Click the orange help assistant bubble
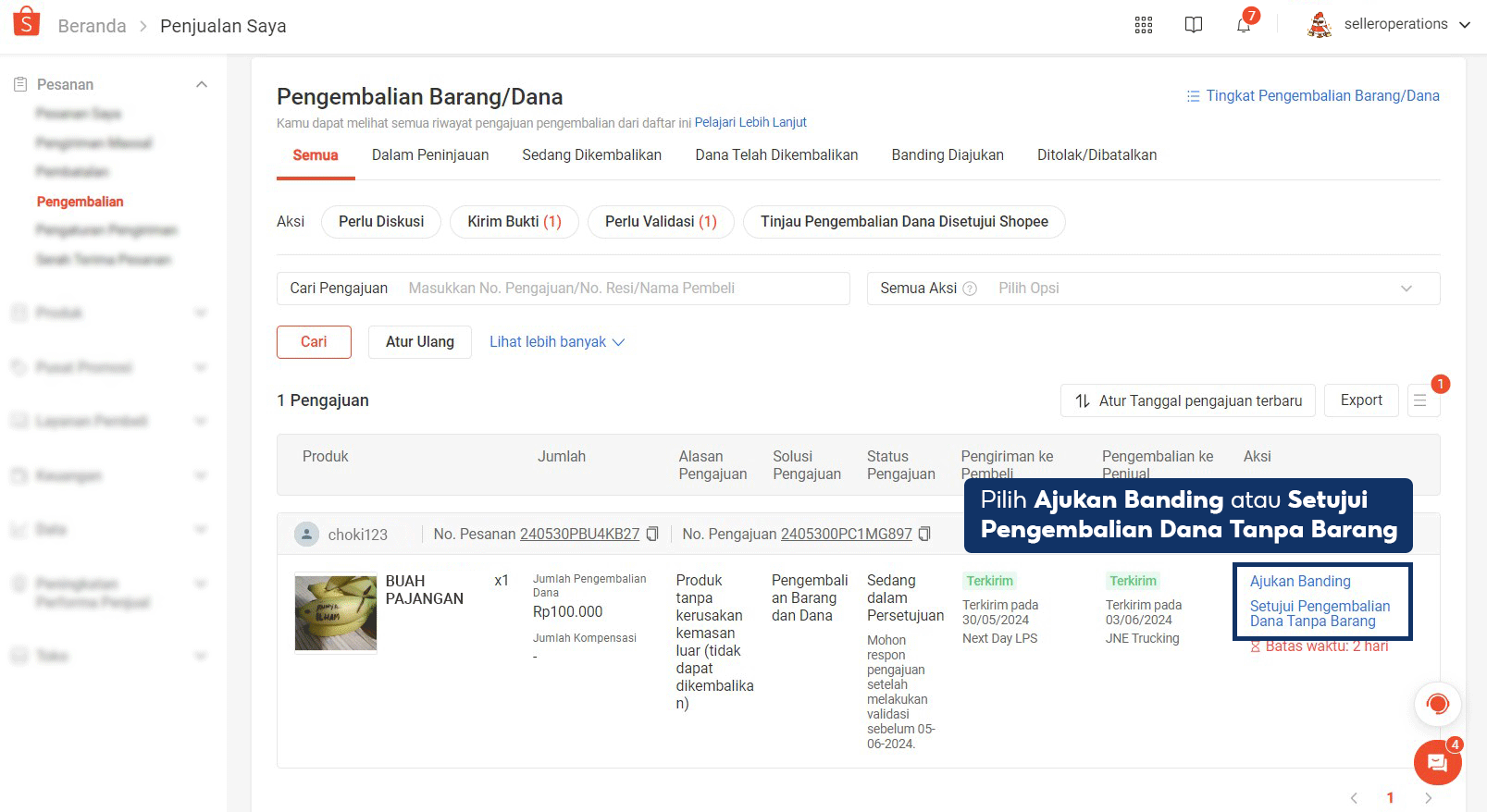Screen dimensions: 1487x812 click(x=1437, y=705)
